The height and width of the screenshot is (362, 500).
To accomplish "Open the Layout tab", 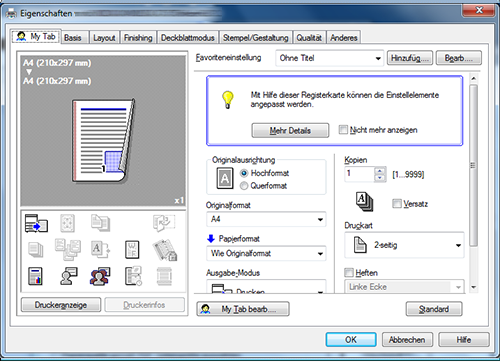I will pos(104,38).
